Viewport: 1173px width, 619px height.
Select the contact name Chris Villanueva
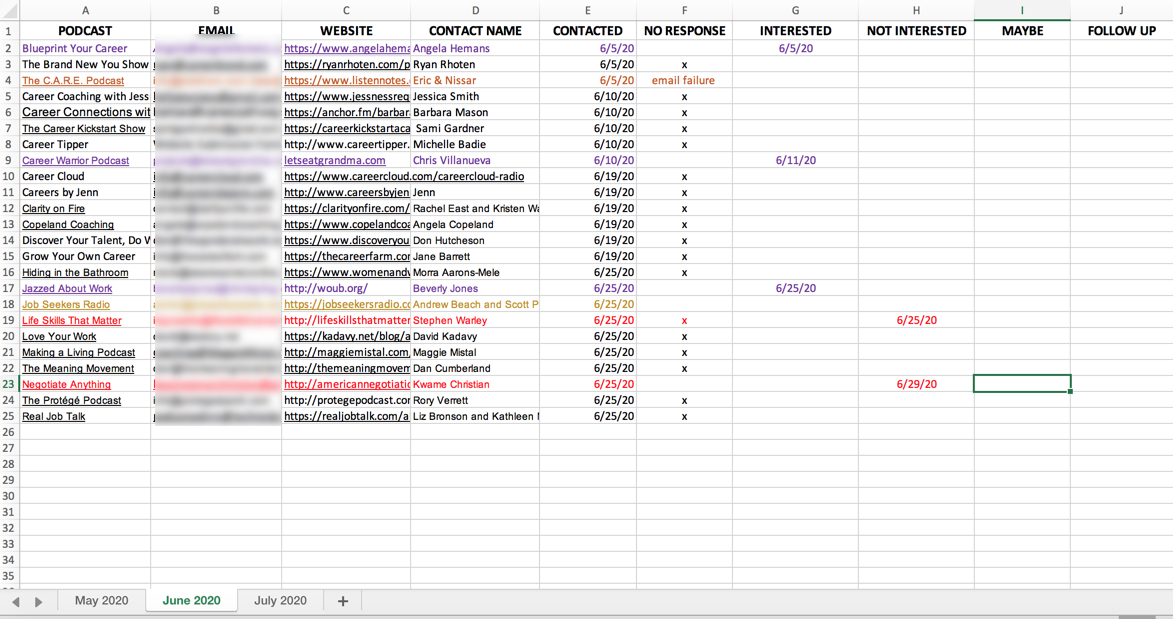475,160
